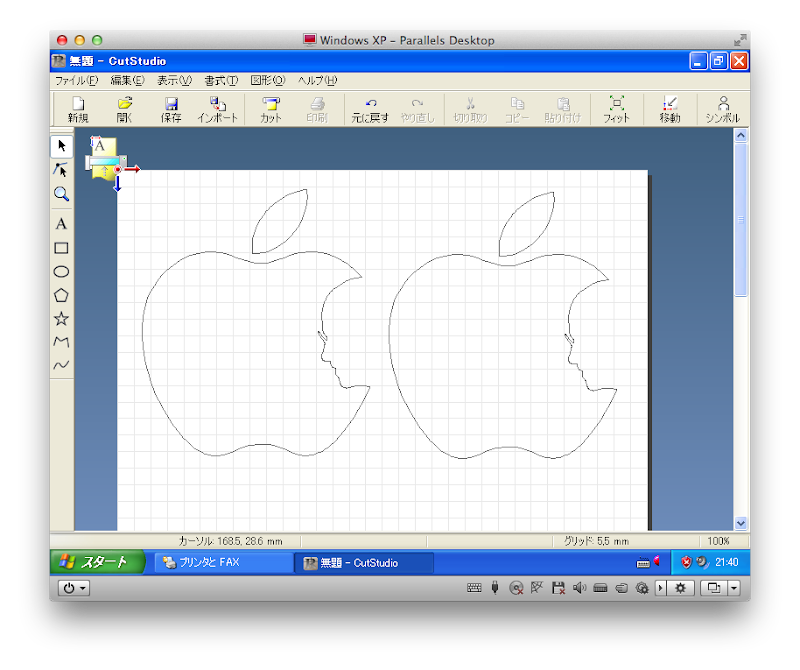Click the Windows taskbar clock 21:40
This screenshot has width=800, height=670.
pyautogui.click(x=727, y=562)
